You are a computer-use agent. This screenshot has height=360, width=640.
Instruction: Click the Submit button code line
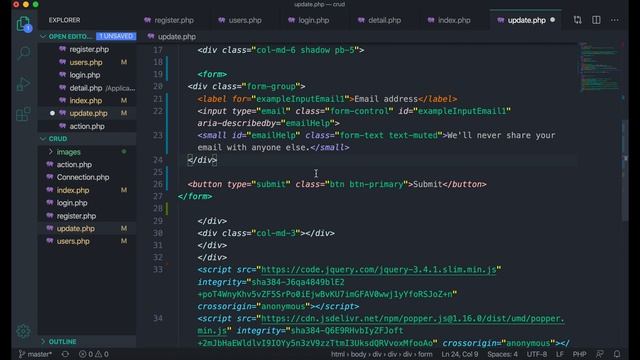point(337,184)
